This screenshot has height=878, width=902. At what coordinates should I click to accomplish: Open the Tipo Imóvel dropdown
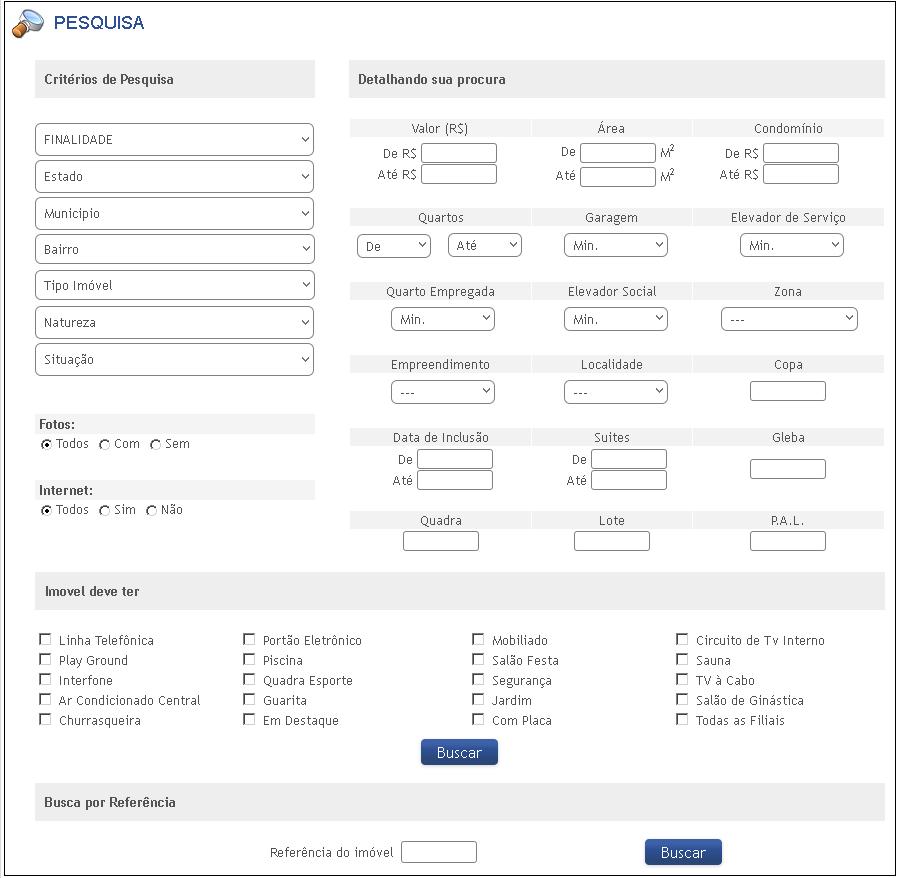point(174,286)
